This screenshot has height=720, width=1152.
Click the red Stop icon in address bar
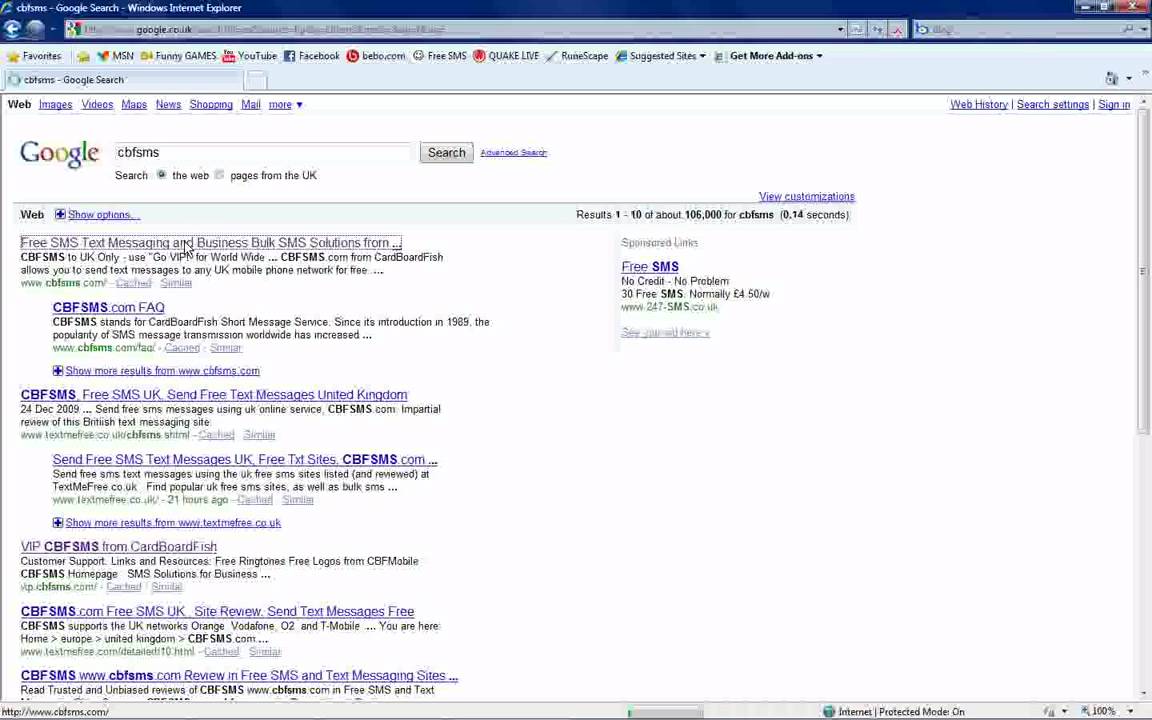(x=897, y=29)
